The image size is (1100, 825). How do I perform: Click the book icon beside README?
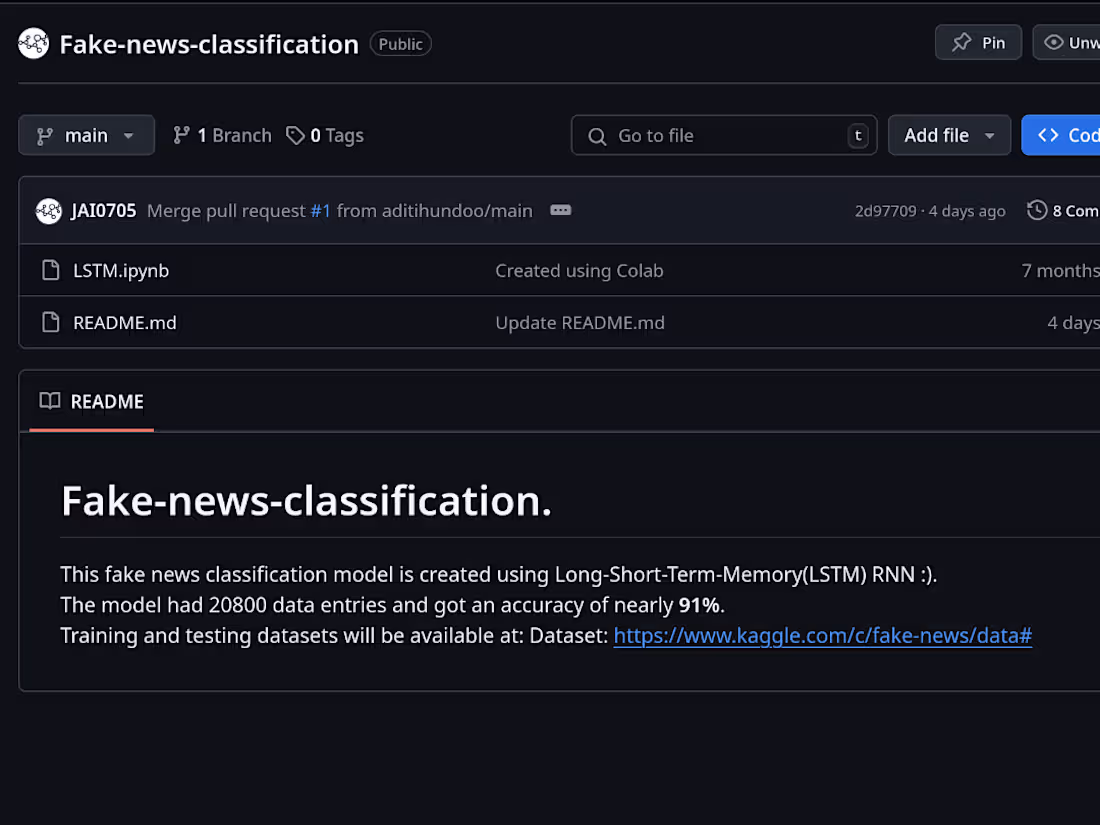coord(49,401)
